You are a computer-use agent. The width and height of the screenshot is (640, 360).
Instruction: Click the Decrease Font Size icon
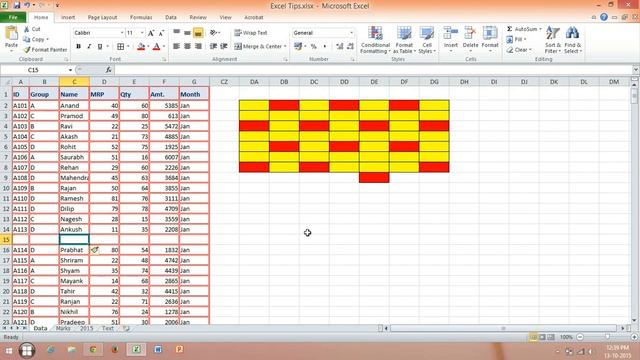coord(161,33)
